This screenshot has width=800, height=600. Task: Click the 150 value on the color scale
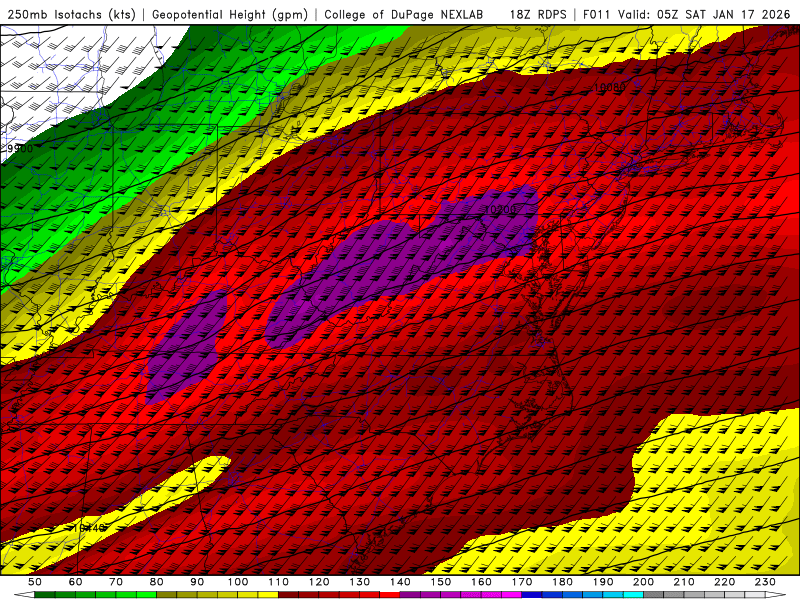[441, 582]
